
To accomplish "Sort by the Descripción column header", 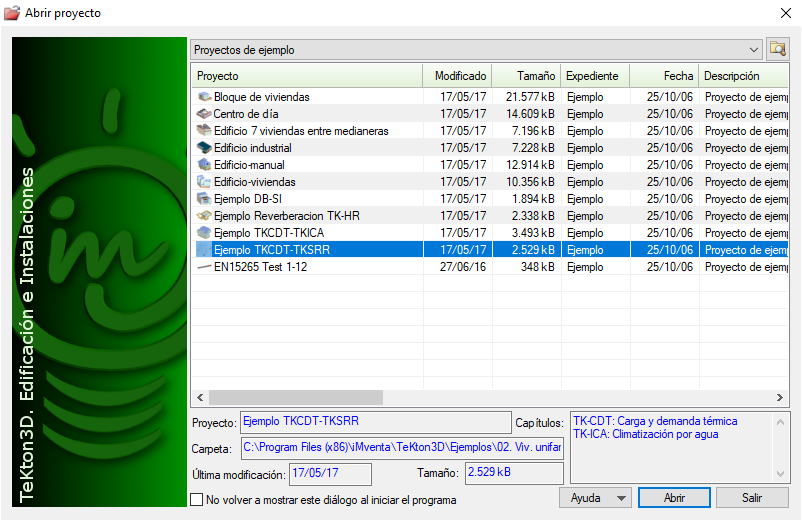I will point(744,76).
